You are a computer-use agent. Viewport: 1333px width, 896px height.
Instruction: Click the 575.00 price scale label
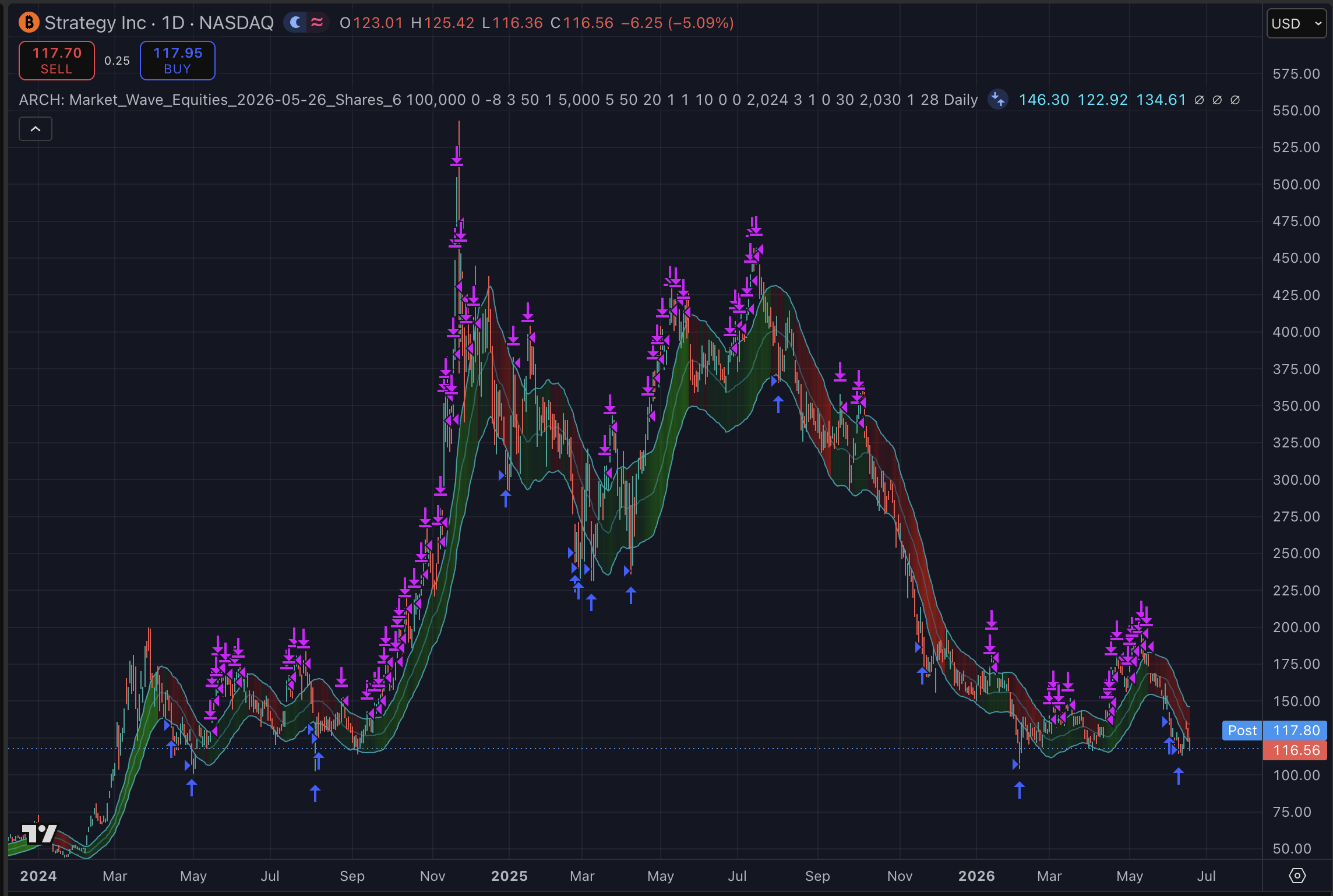pos(1296,74)
